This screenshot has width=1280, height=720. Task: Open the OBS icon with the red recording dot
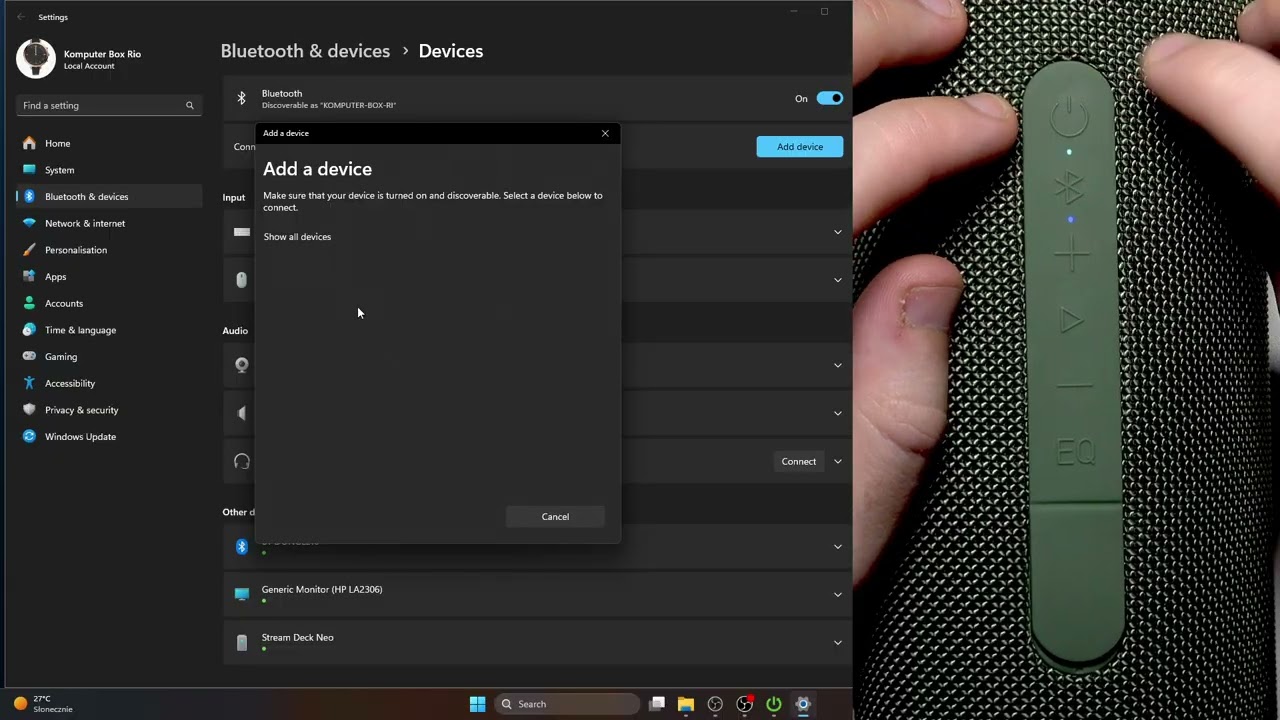[x=745, y=704]
